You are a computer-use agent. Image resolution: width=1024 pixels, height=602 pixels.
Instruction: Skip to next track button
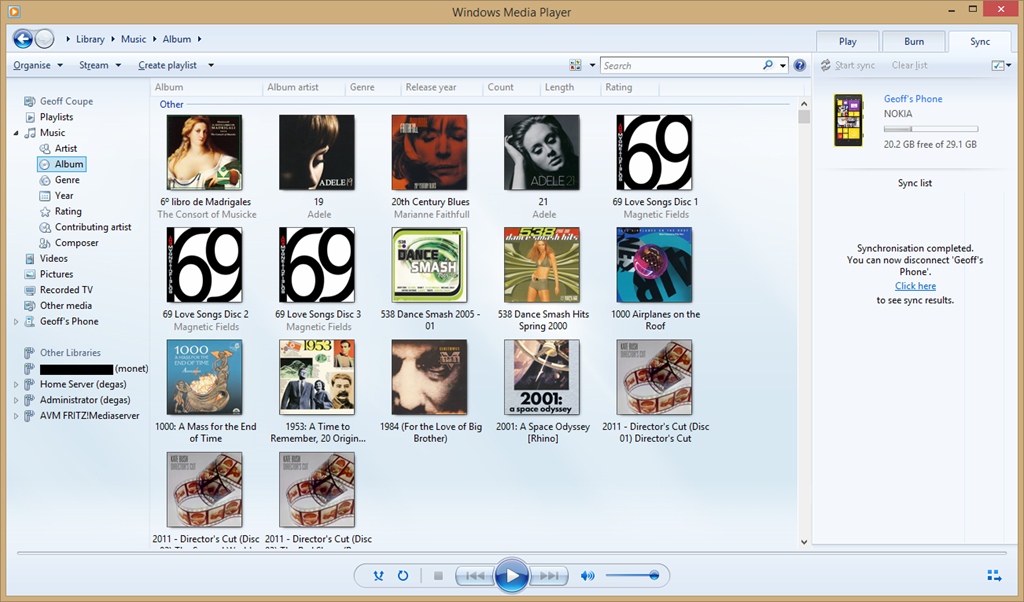pos(548,576)
